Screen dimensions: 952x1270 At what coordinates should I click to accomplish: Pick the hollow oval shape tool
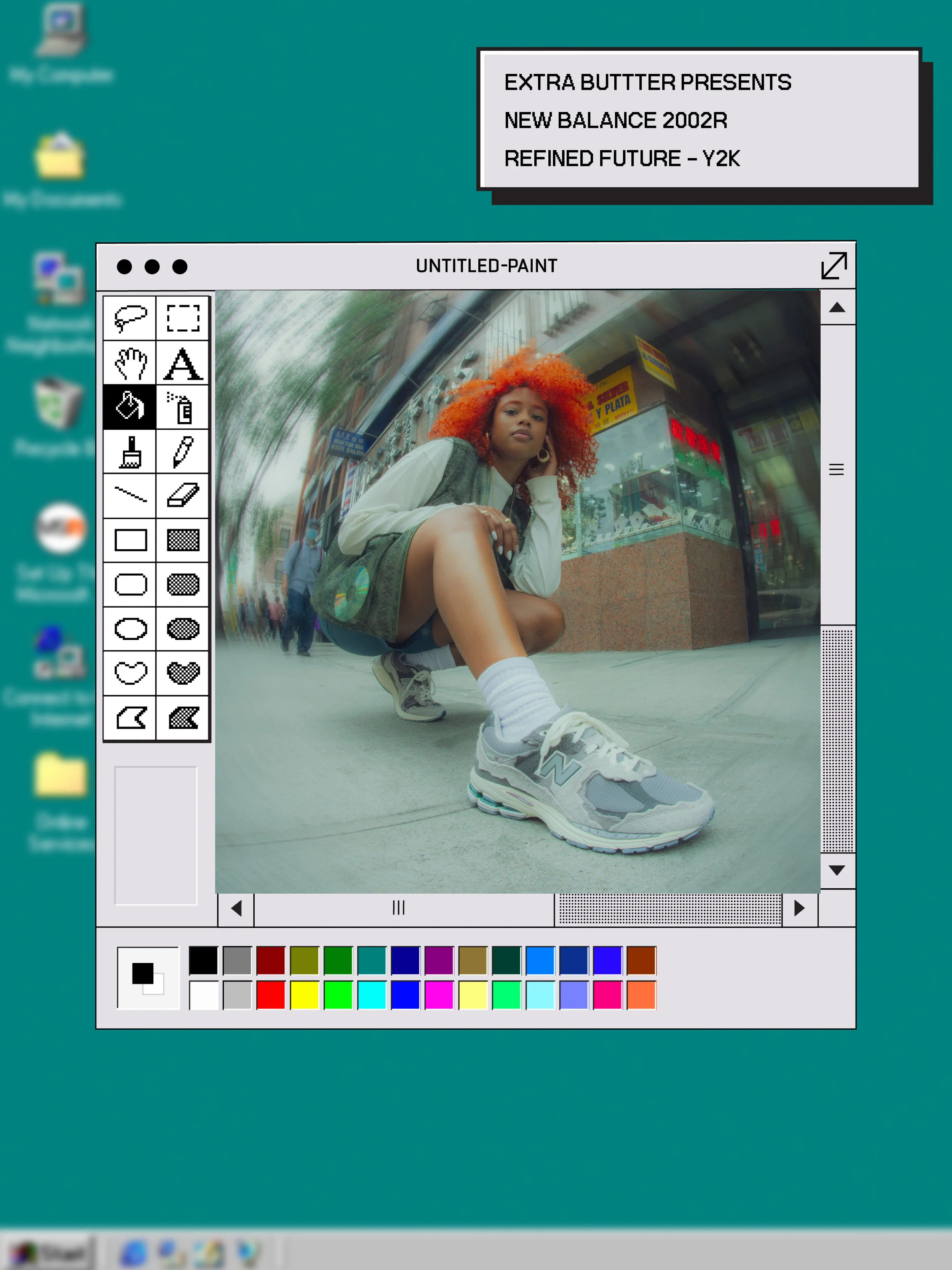pyautogui.click(x=130, y=629)
